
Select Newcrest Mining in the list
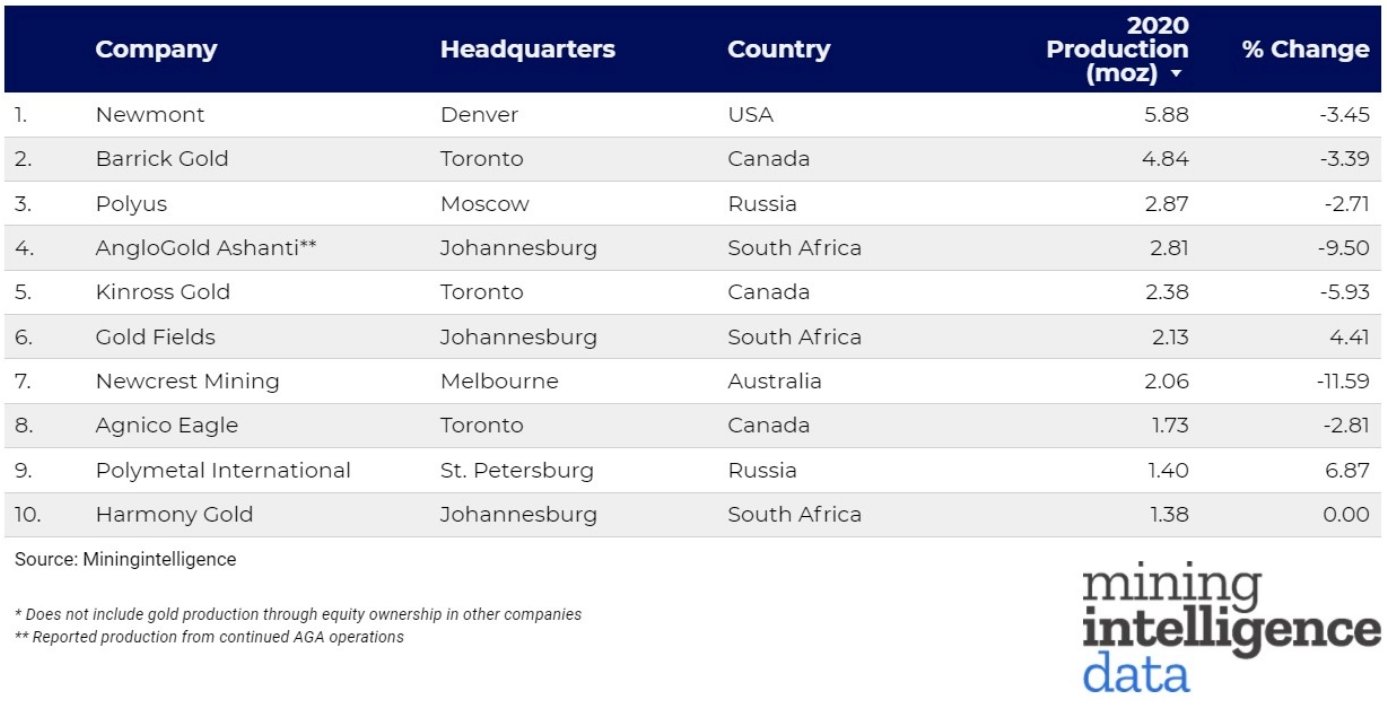pos(187,381)
